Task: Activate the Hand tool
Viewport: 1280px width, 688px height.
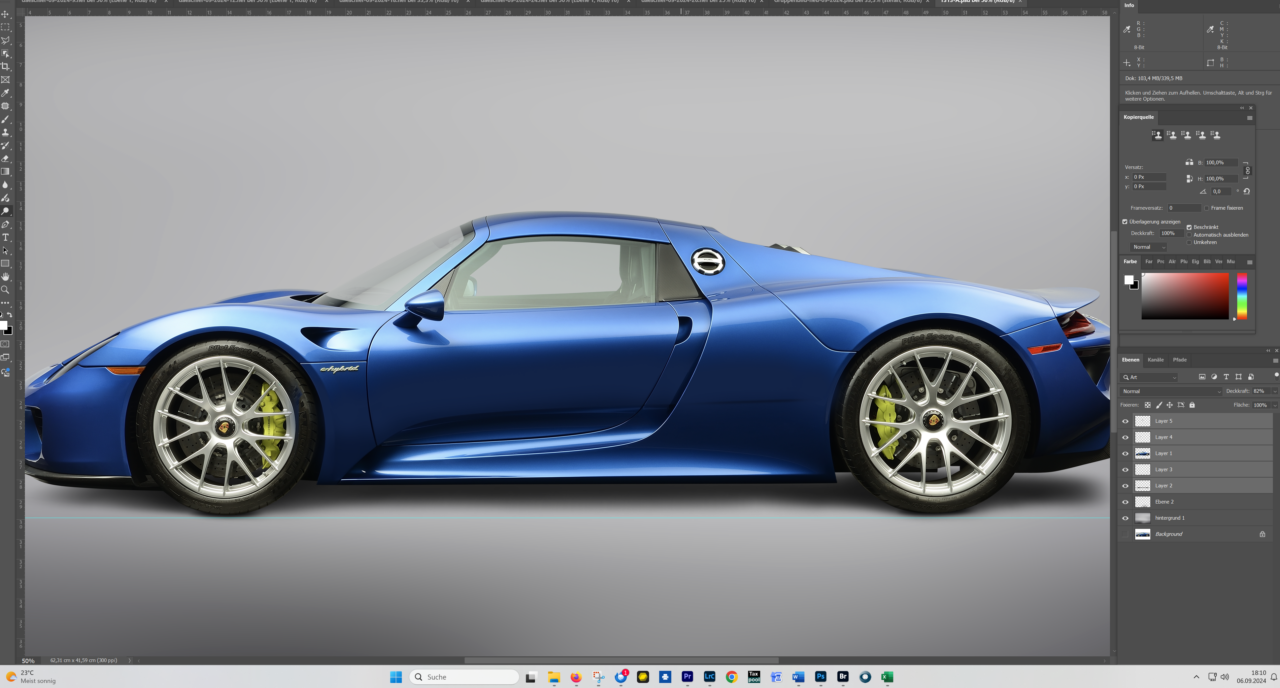Action: point(5,277)
